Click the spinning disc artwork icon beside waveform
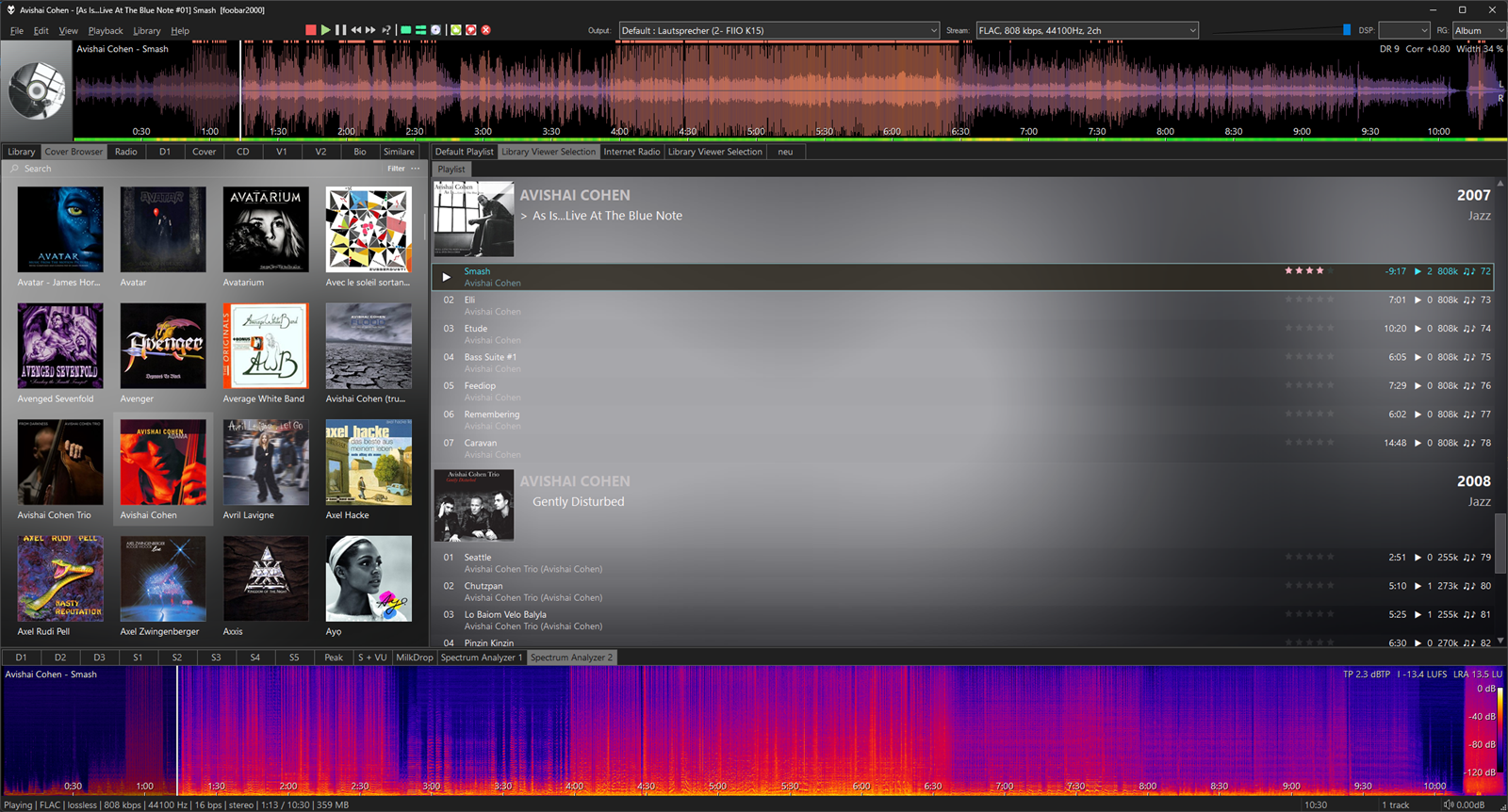Viewport: 1508px width, 812px height. 36,90
